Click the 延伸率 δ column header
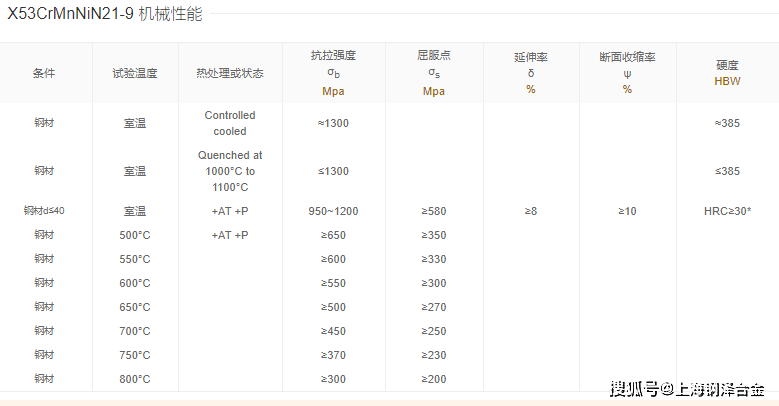 click(531, 73)
